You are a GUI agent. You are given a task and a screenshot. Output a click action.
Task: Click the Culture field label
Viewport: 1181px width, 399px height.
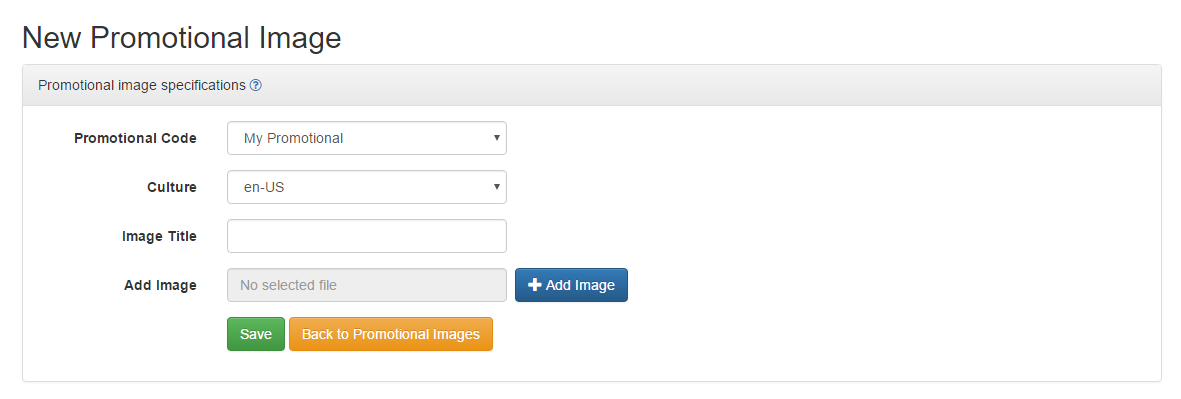click(172, 187)
